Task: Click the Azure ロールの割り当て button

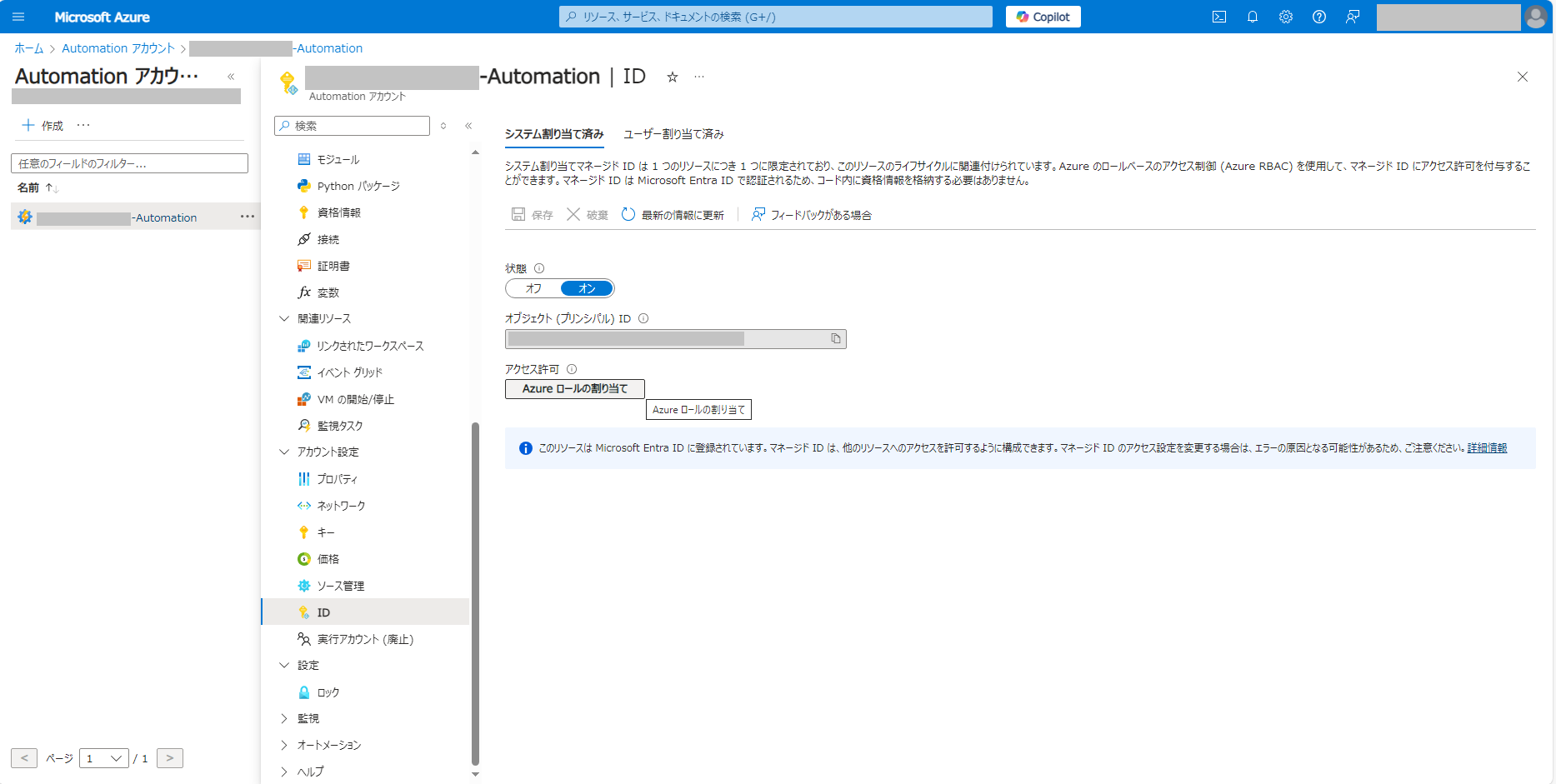Action: pyautogui.click(x=574, y=388)
